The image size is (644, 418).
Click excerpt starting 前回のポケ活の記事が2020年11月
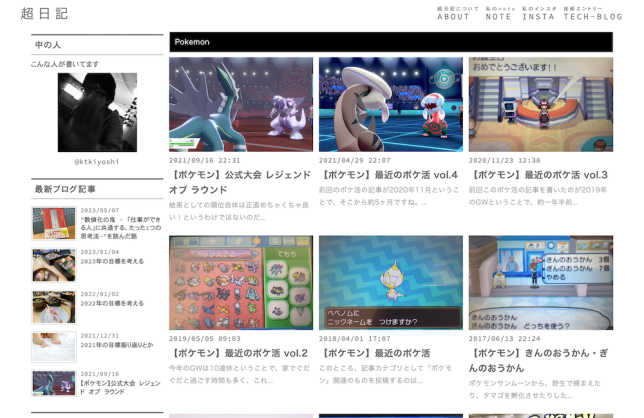point(389,196)
